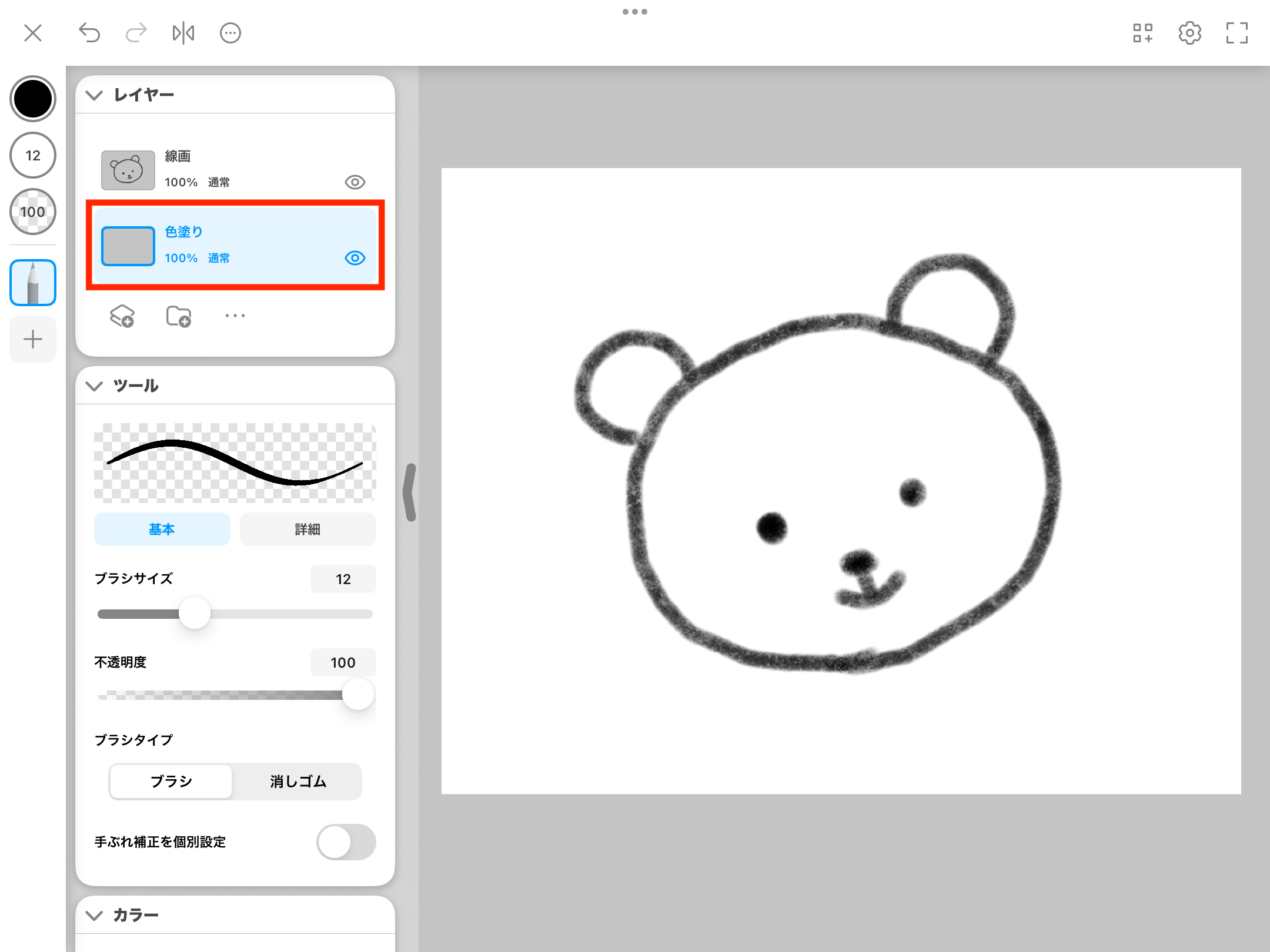The height and width of the screenshot is (952, 1270).
Task: Click 100% opacity of 色塗り layer
Action: [181, 258]
